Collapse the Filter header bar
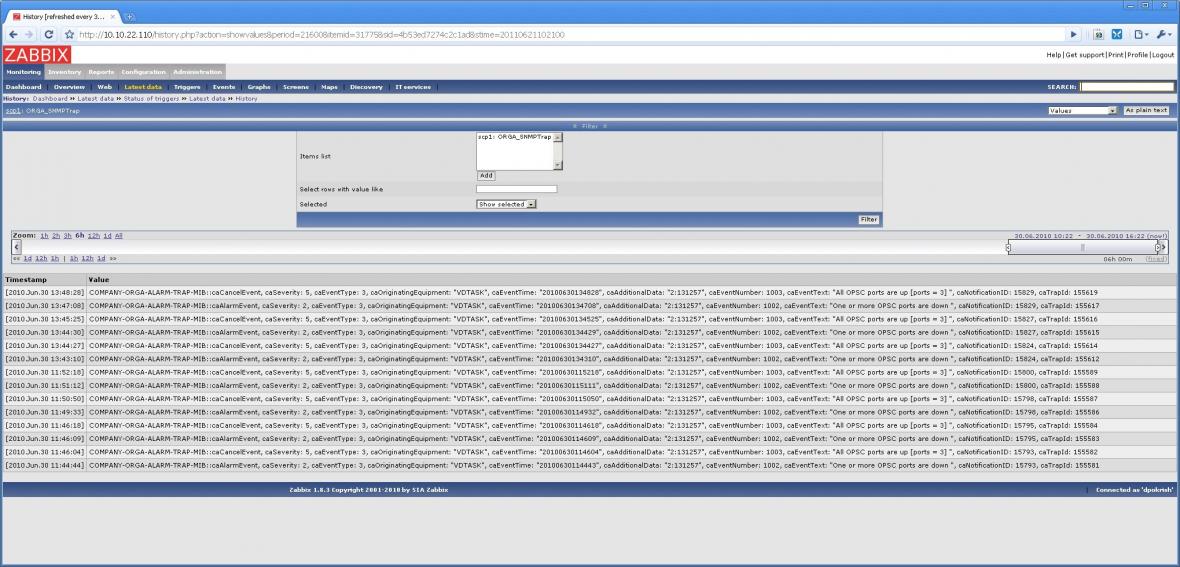The height and width of the screenshot is (567, 1180). coord(590,126)
